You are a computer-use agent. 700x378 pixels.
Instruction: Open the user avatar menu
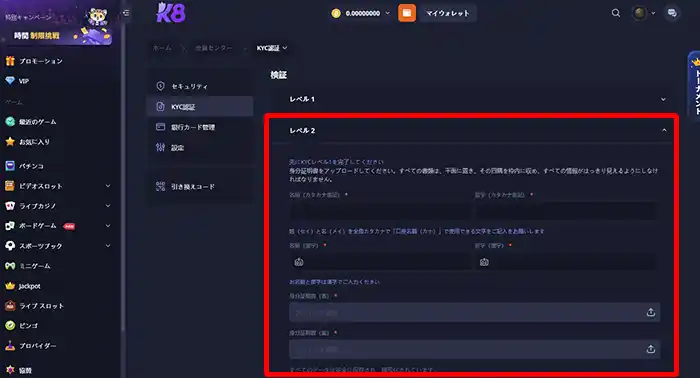pos(643,13)
